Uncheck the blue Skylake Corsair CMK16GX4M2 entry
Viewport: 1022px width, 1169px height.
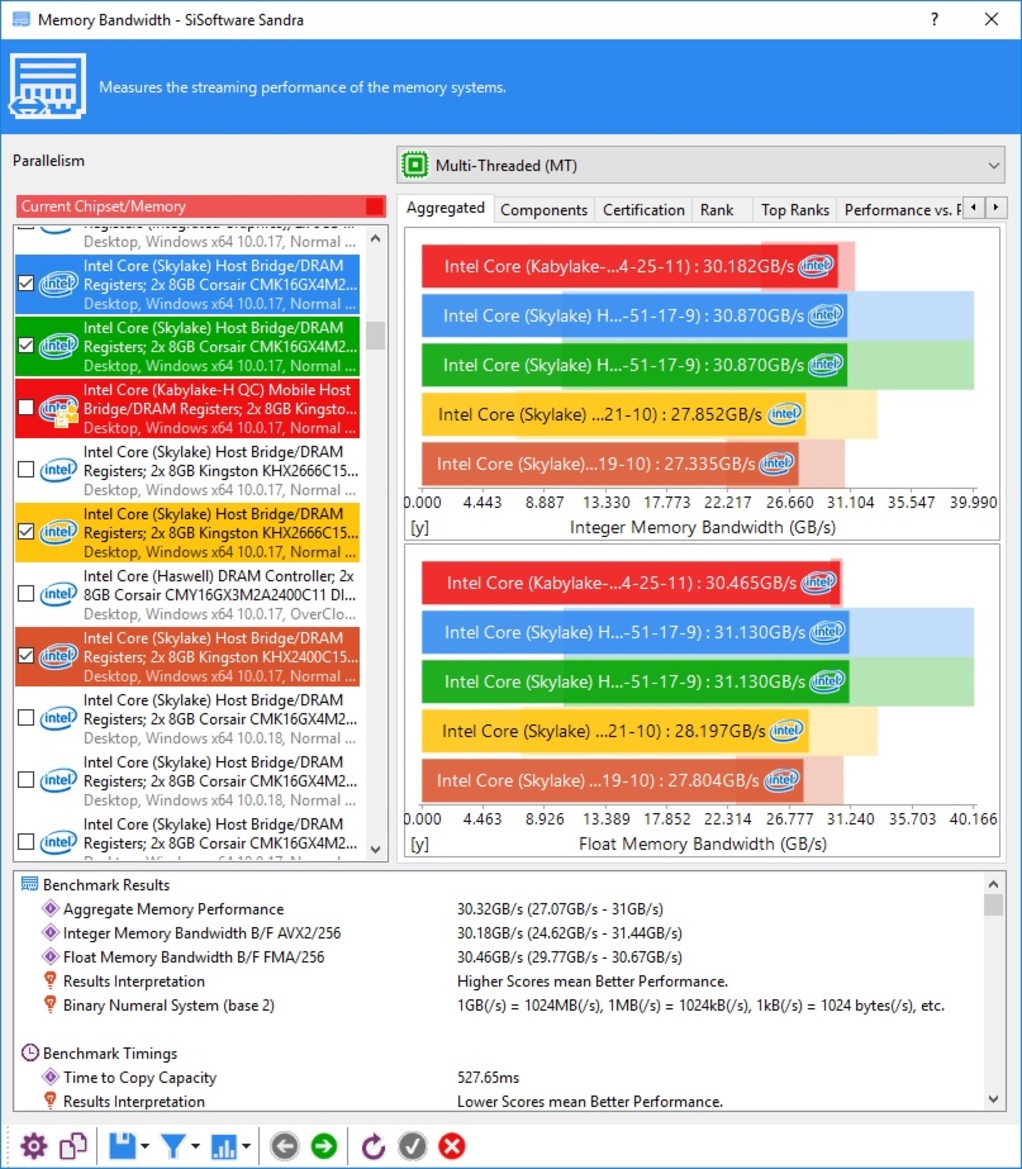point(26,283)
